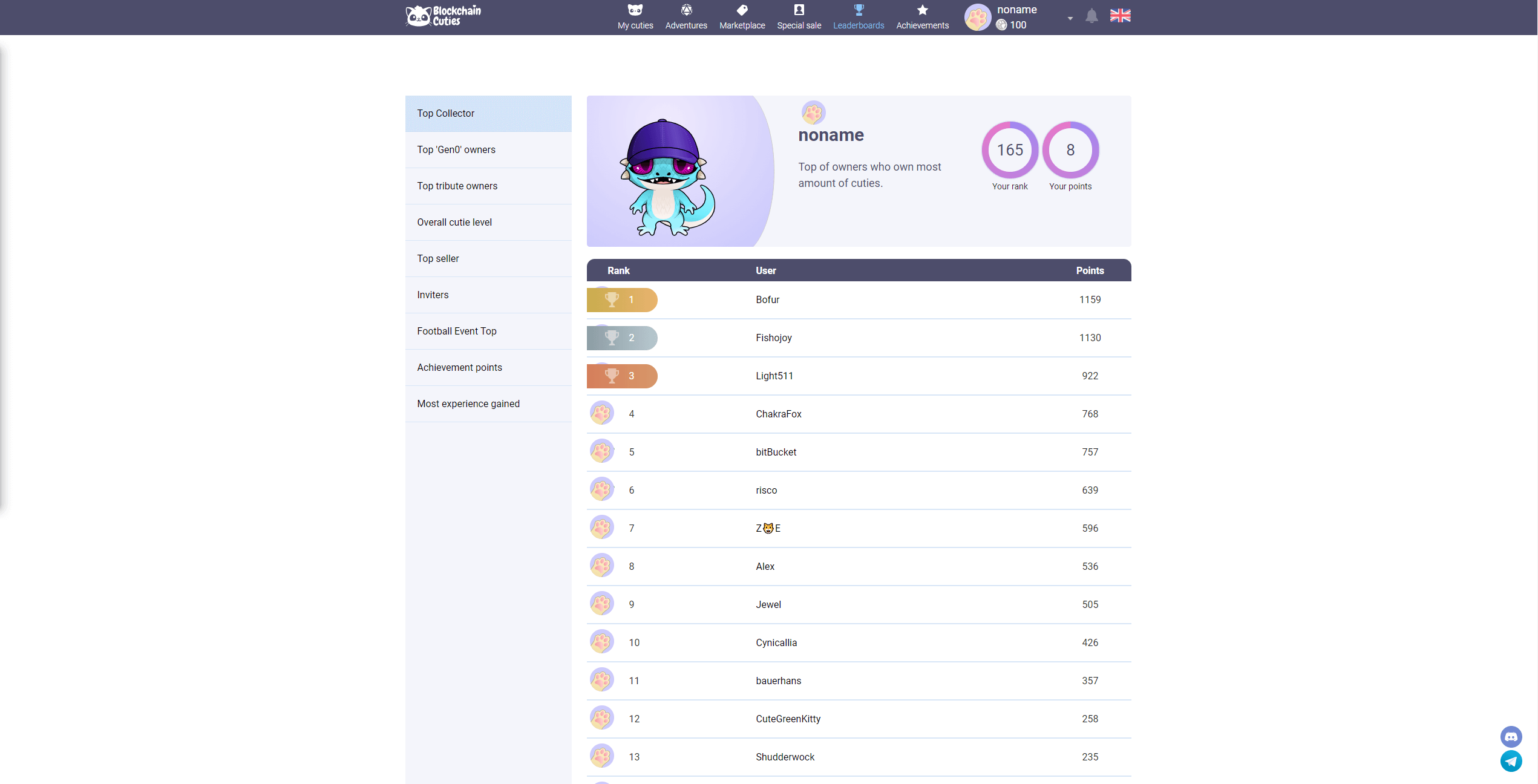Click the gold trophy rank 1 badge
This screenshot has width=1538, height=784.
622,300
